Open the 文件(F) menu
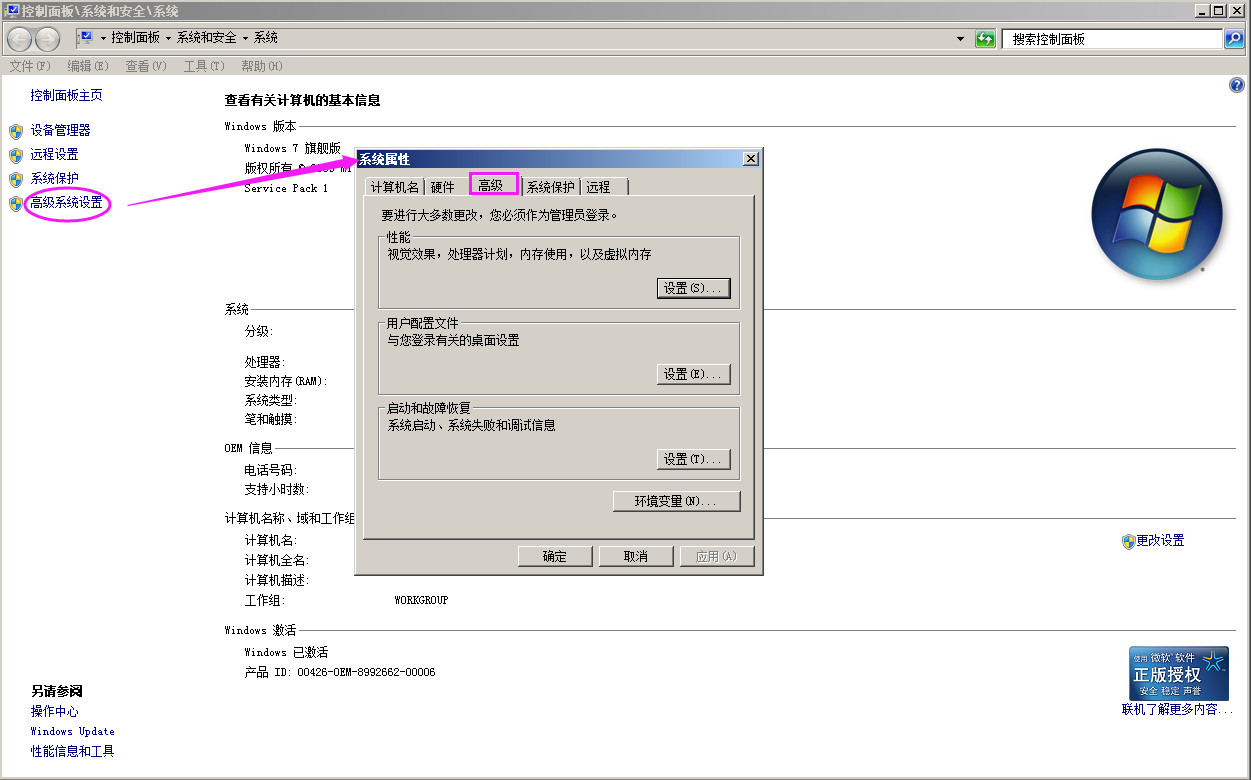This screenshot has width=1251, height=780. click(x=29, y=66)
